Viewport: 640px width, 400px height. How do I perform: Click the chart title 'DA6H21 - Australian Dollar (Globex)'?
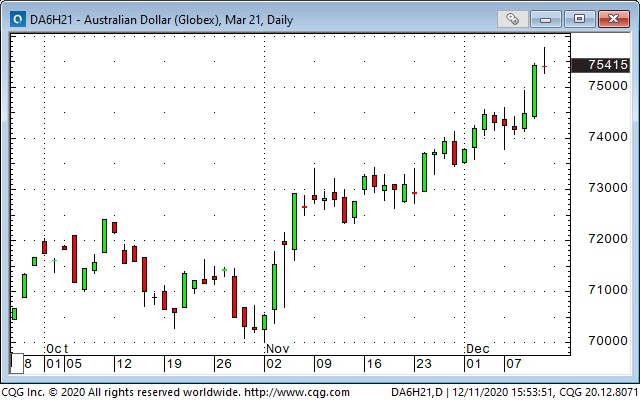tap(125, 20)
